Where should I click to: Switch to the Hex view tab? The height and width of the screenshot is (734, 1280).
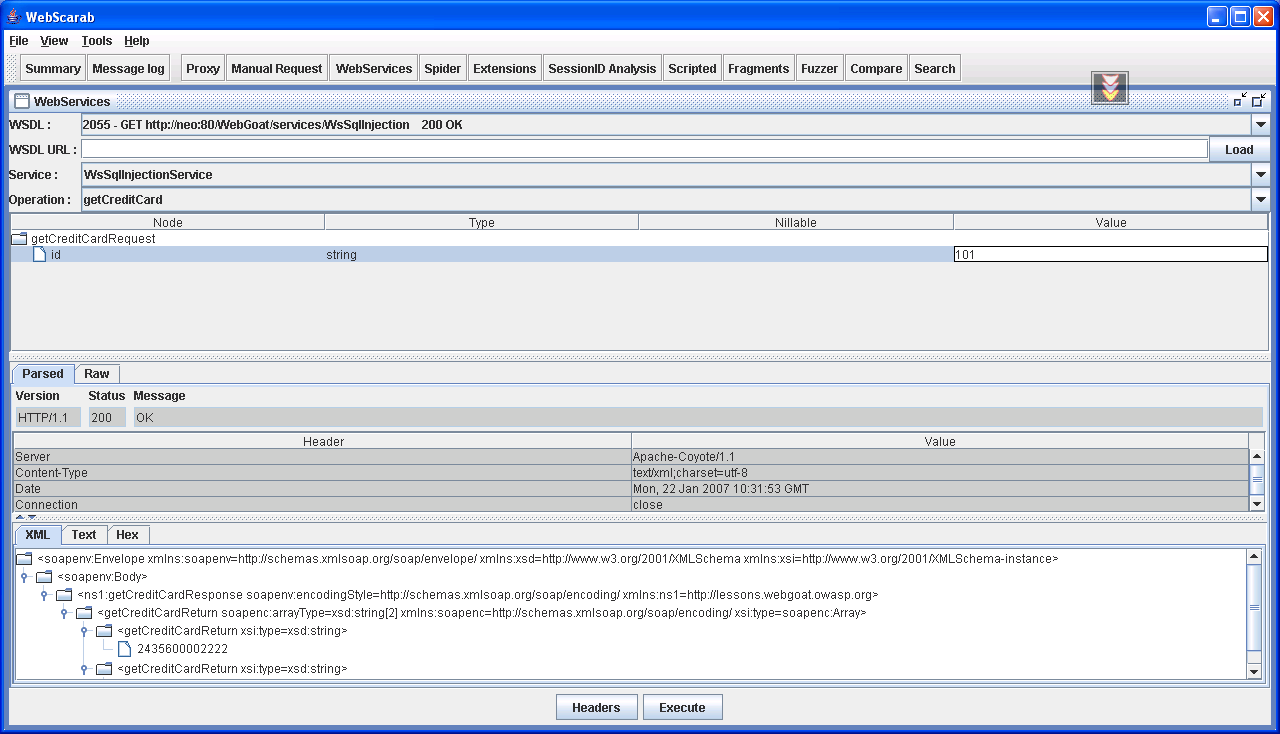tap(127, 535)
